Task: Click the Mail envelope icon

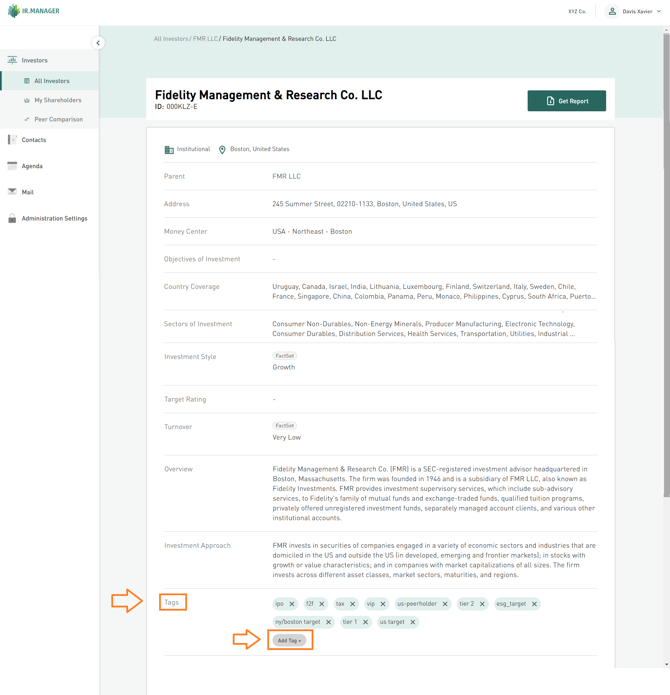Action: pos(12,191)
